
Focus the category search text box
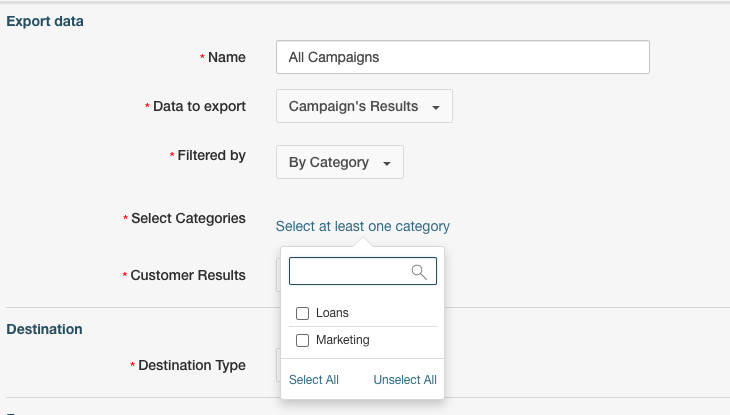tap(363, 271)
